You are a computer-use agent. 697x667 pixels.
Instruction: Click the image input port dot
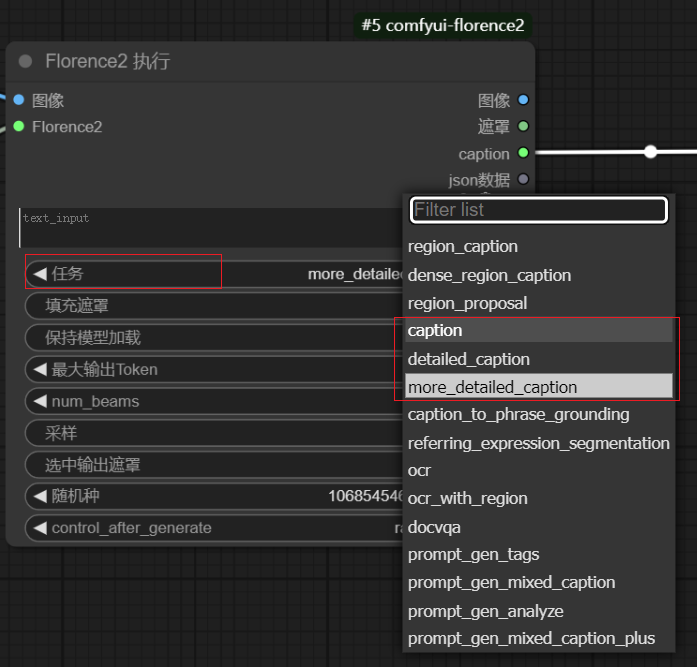coord(19,100)
